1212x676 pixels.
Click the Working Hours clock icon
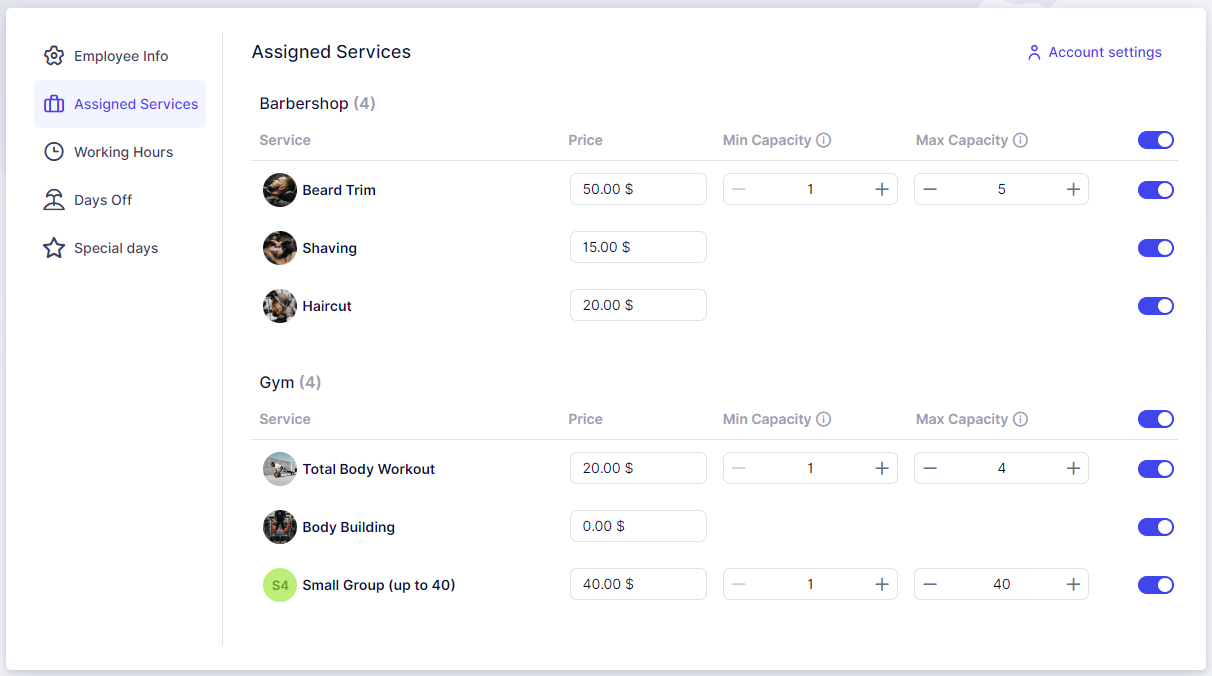(54, 152)
